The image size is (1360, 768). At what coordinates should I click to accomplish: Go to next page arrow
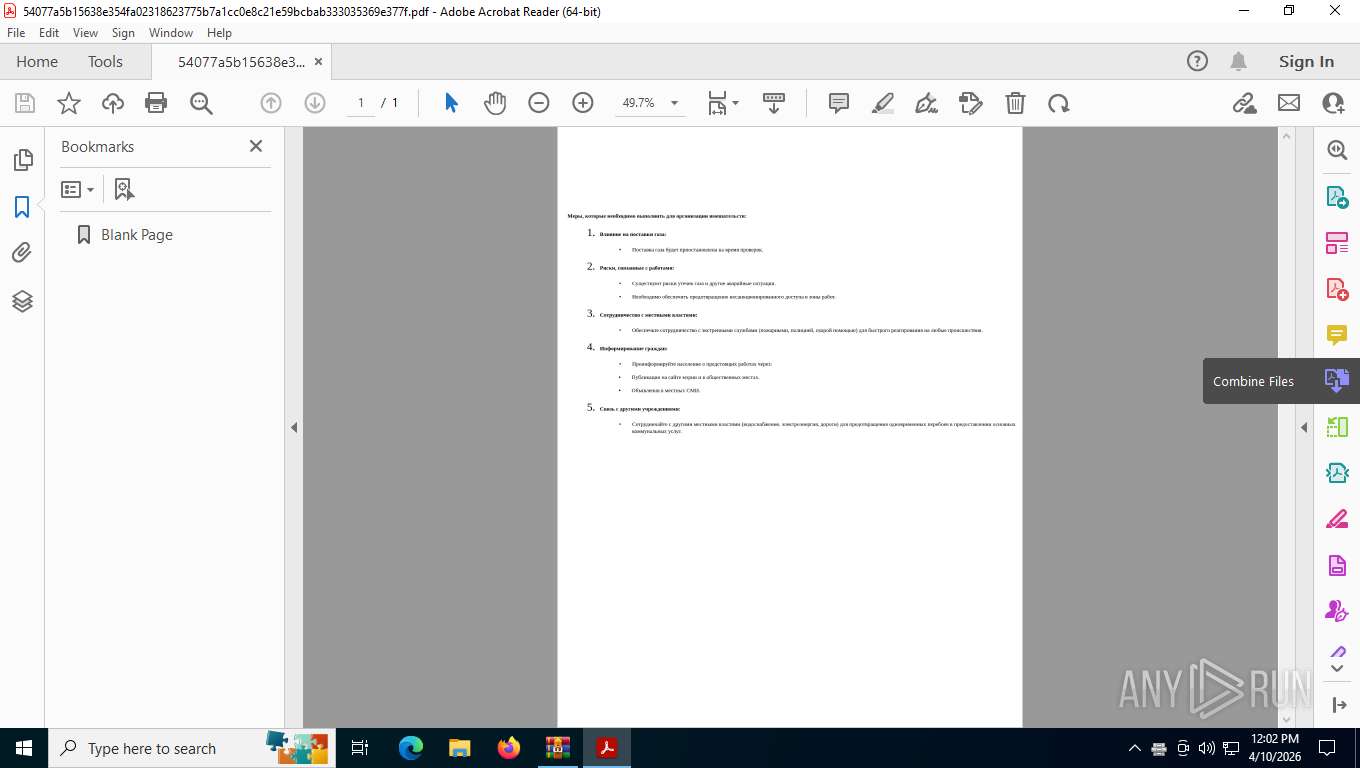[x=315, y=103]
